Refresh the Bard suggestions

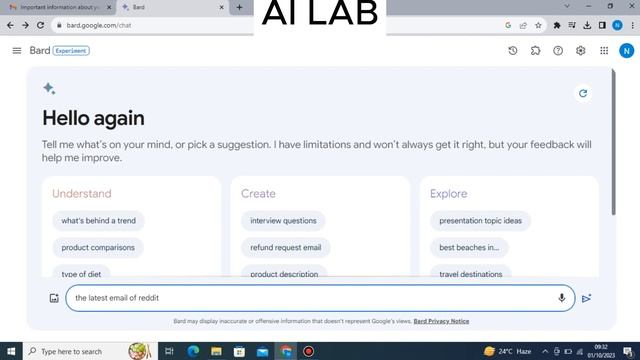[x=583, y=93]
